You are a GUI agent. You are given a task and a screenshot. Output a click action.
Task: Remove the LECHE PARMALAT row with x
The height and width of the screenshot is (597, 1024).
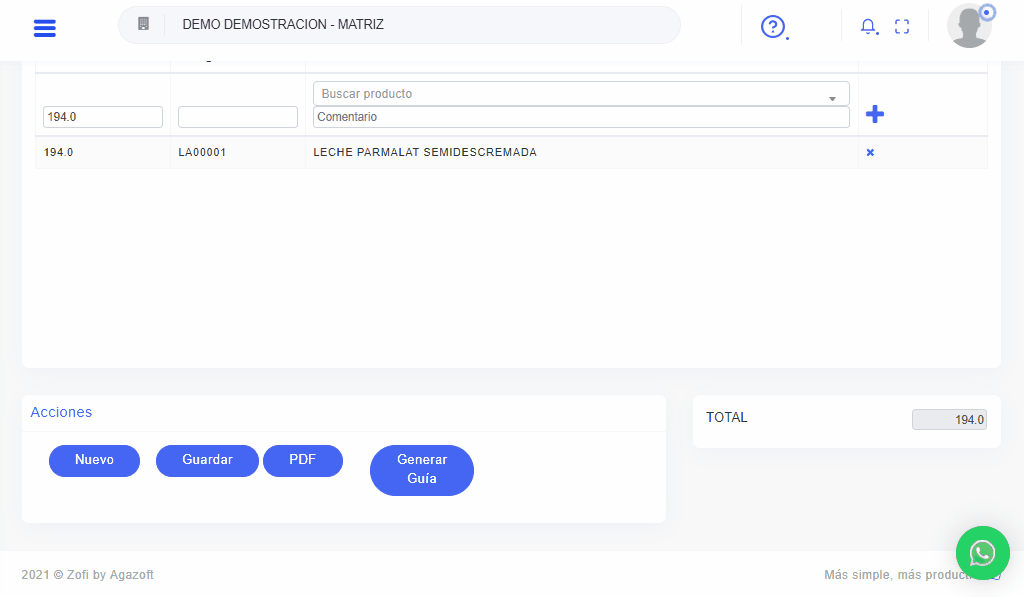(x=870, y=153)
